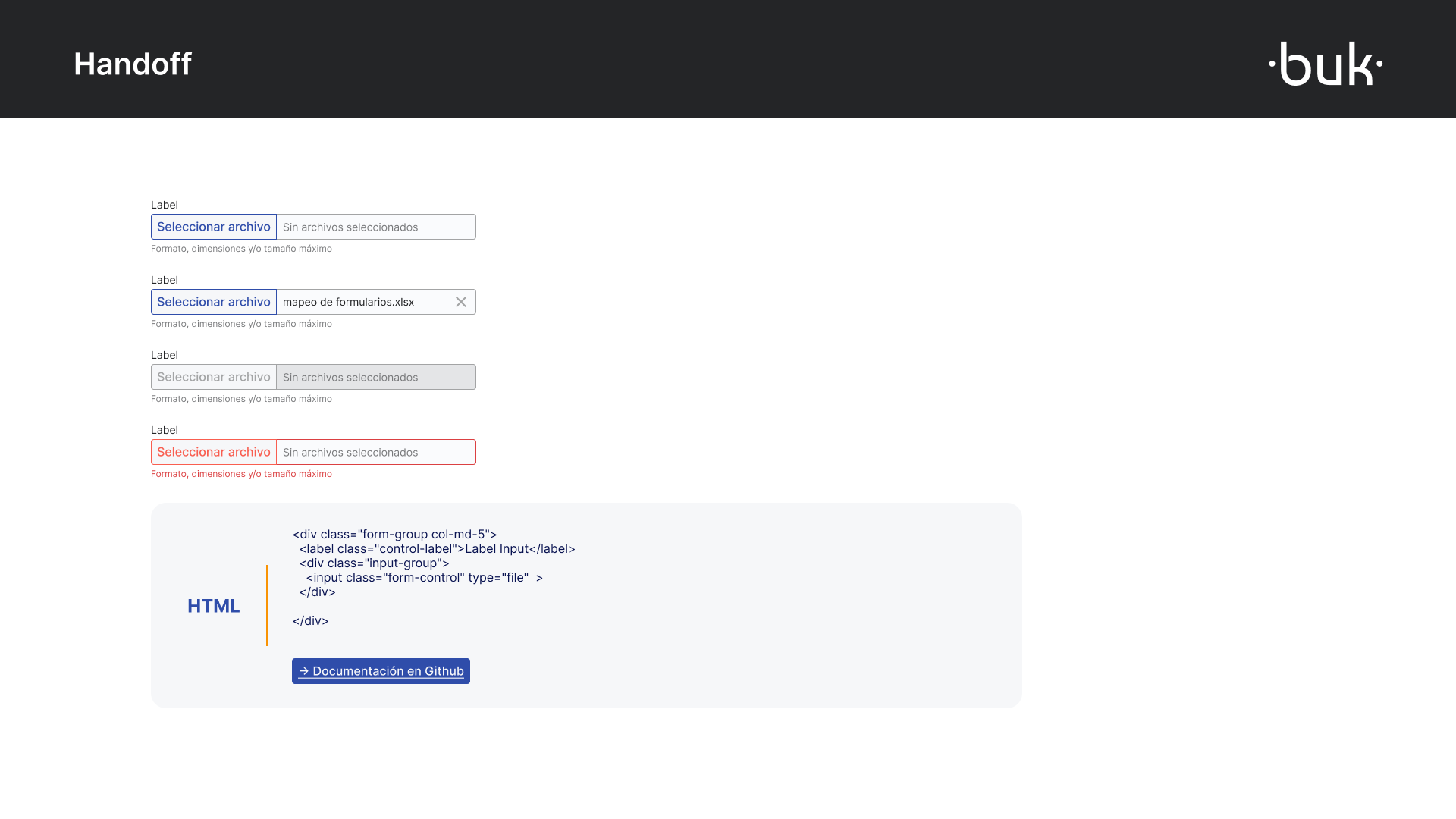Image resolution: width=1456 pixels, height=819 pixels.
Task: Select the Seleccionar archivo button with selected file
Action: point(213,301)
